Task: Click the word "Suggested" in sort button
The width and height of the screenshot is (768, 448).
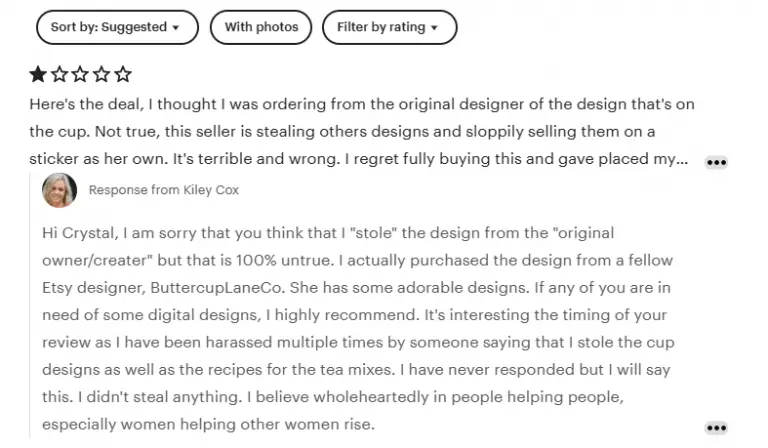Action: [x=136, y=27]
